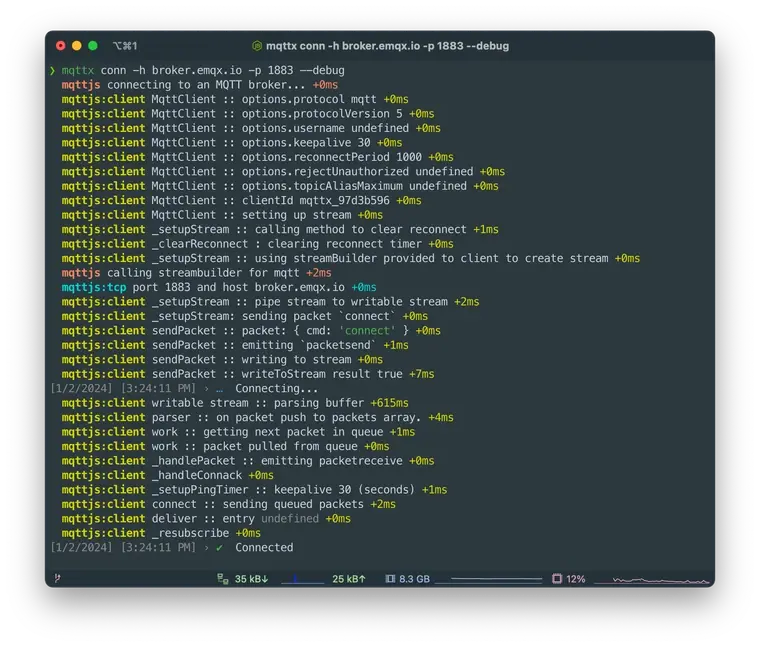Click the deliver :: entry undefined line

click(206, 519)
